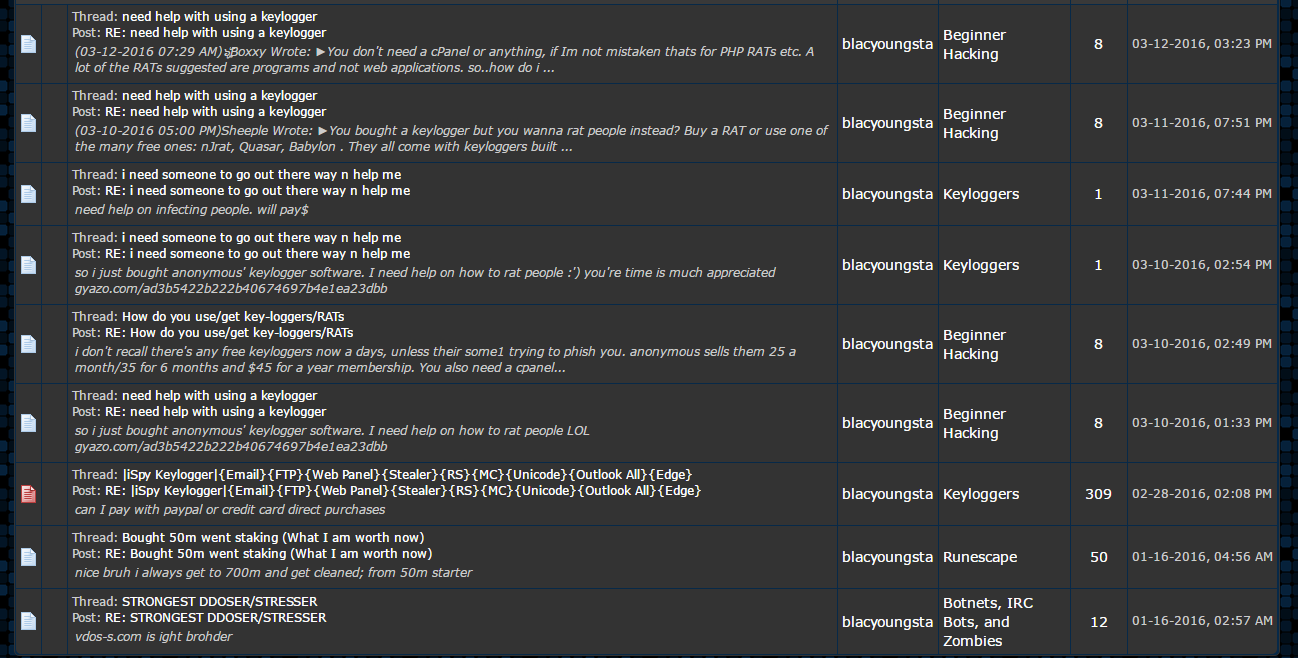
Task: Open the Post link 'RE: |iSpy Keylogger|{Email}{FTP}'
Action: coord(403,491)
